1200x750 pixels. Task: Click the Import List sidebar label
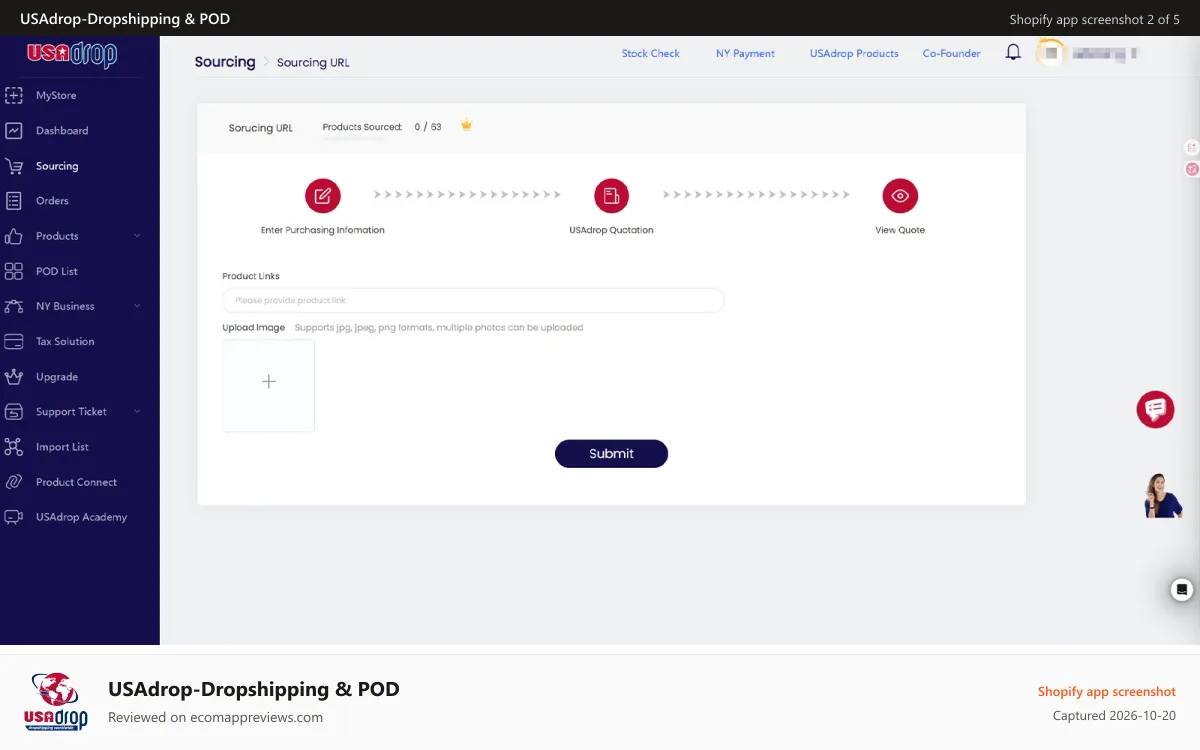tap(62, 447)
